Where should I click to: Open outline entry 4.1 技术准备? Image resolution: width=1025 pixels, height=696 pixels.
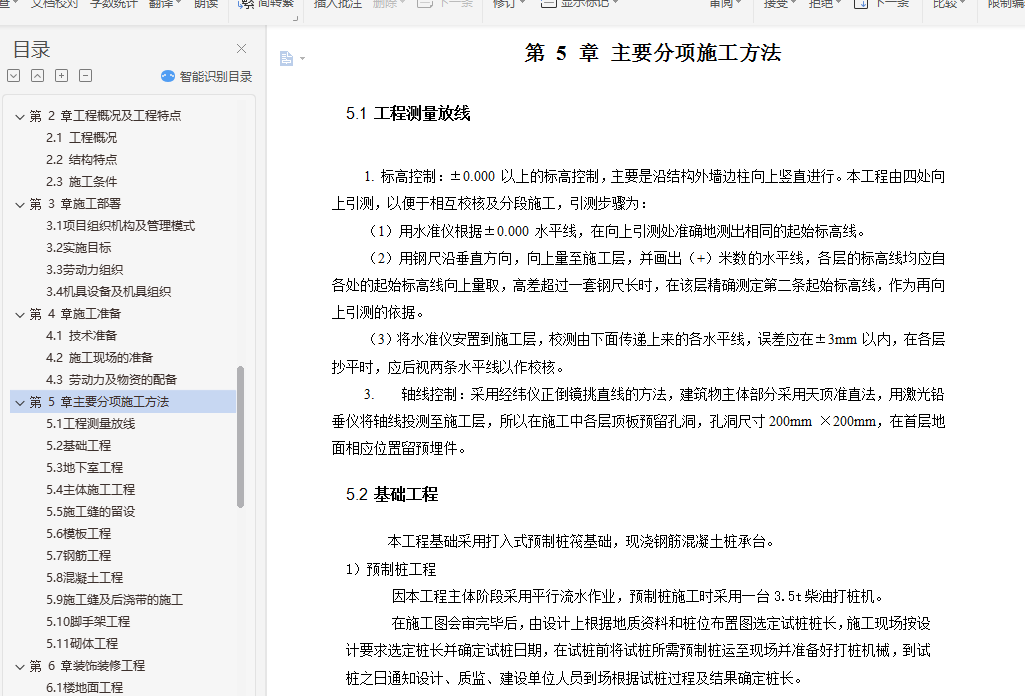click(x=82, y=336)
